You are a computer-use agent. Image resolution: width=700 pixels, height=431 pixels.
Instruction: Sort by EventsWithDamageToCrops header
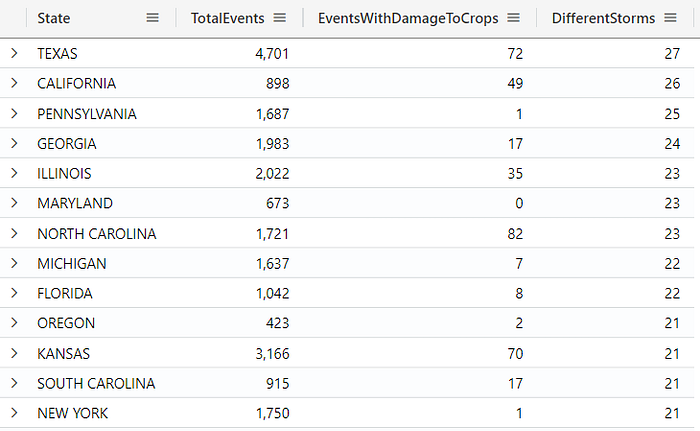[408, 18]
